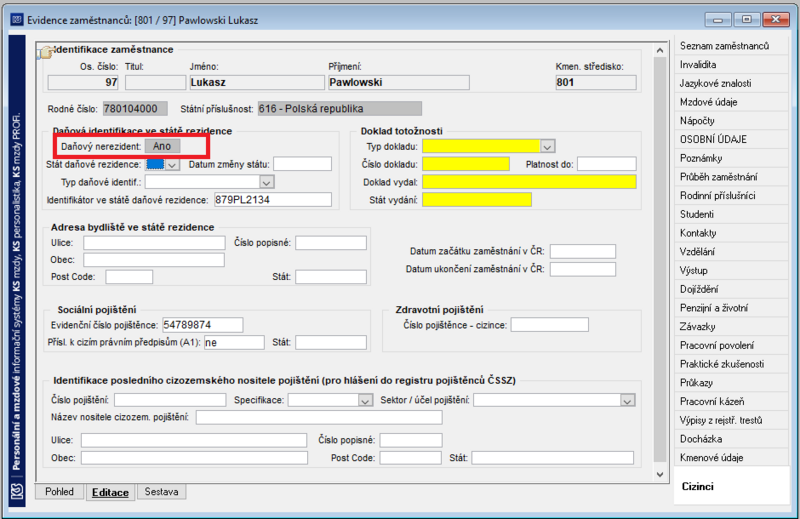Image resolution: width=800 pixels, height=519 pixels.
Task: Click the yellow Doklad vydal field
Action: click(529, 182)
